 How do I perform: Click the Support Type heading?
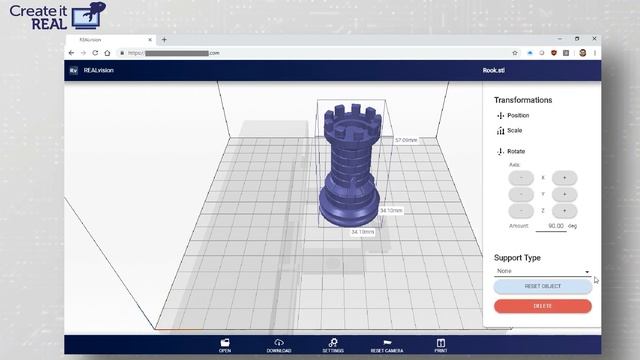click(x=517, y=258)
